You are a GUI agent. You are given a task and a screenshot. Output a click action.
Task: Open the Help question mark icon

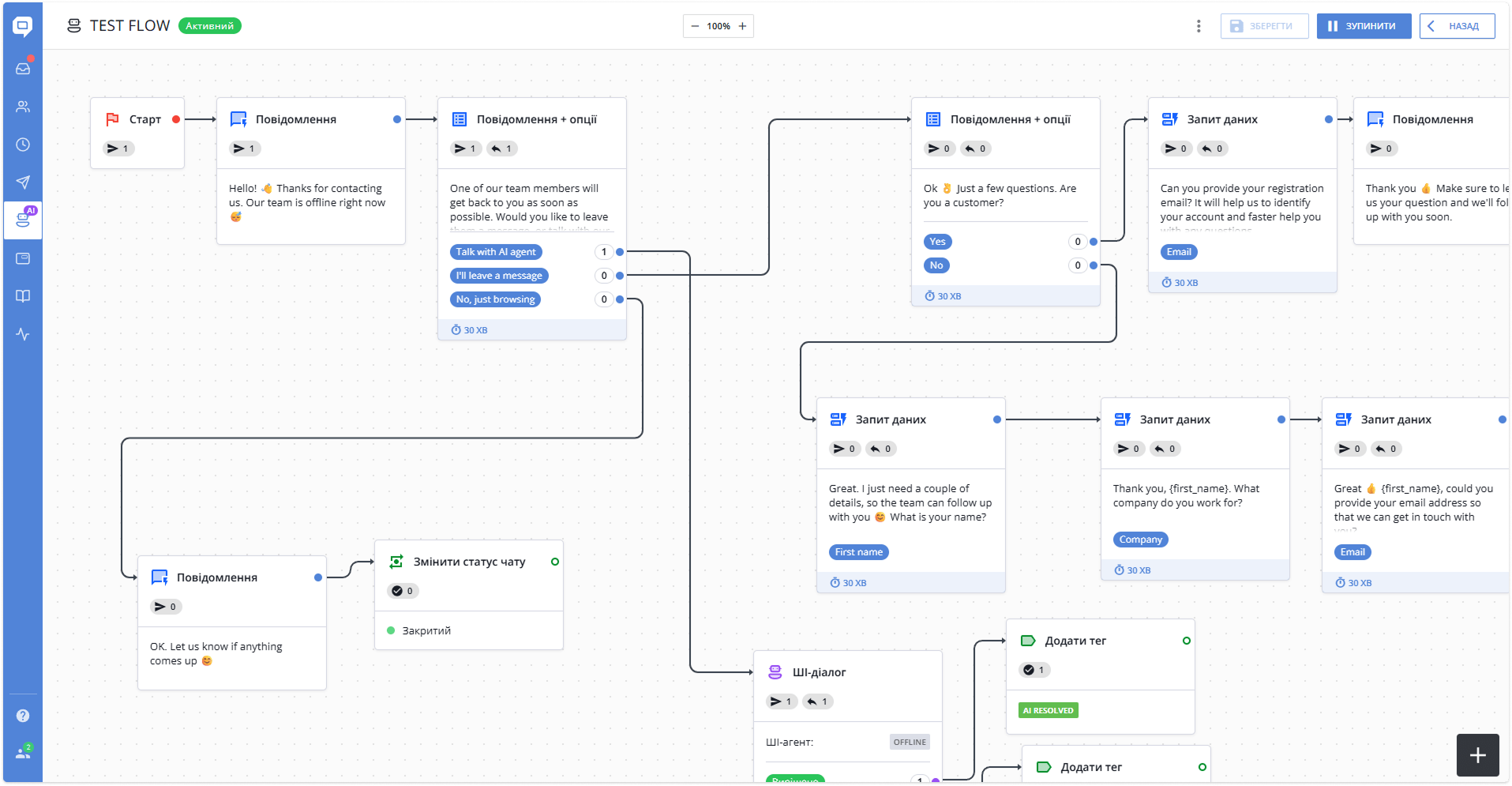point(23,716)
